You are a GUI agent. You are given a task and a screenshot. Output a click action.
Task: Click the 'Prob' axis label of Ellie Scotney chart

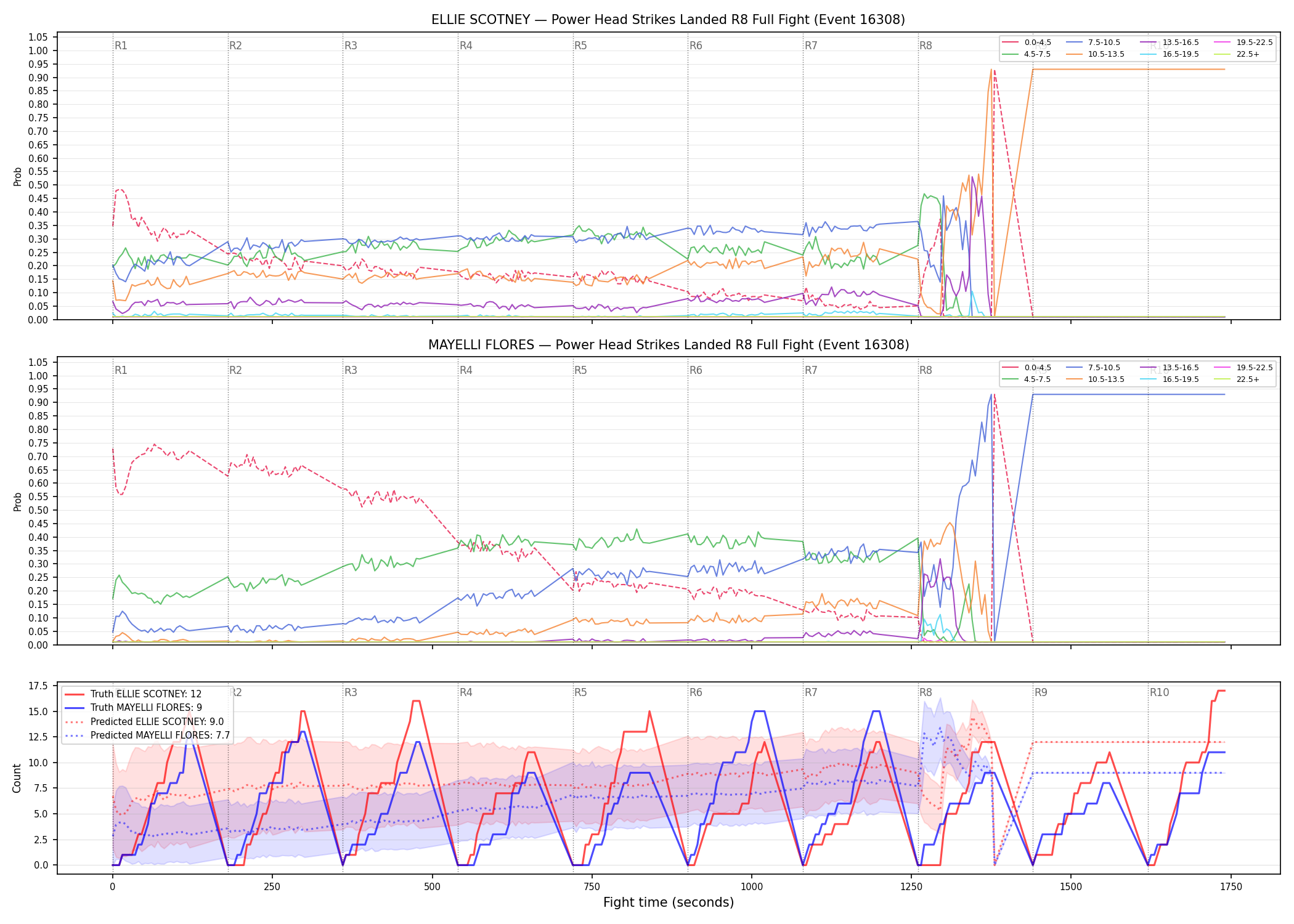coord(17,177)
